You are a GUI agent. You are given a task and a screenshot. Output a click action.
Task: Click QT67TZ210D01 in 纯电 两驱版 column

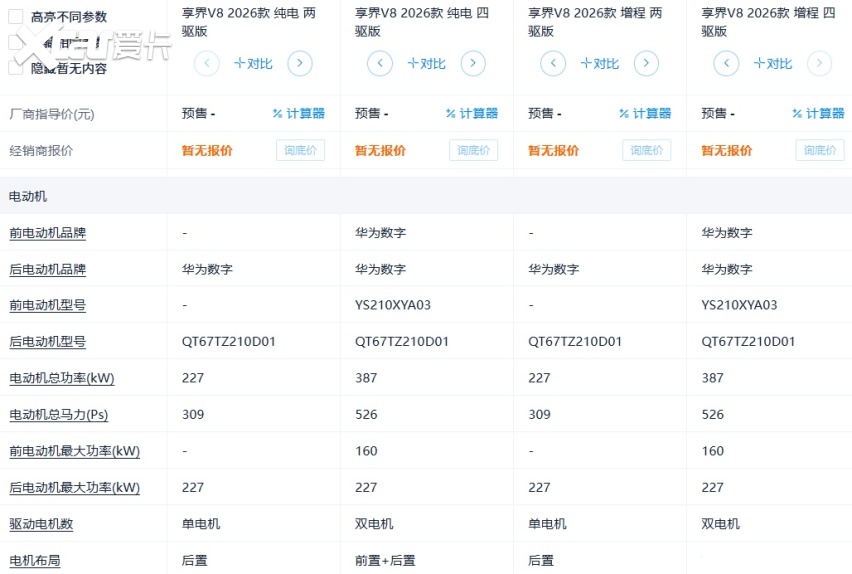tap(229, 341)
